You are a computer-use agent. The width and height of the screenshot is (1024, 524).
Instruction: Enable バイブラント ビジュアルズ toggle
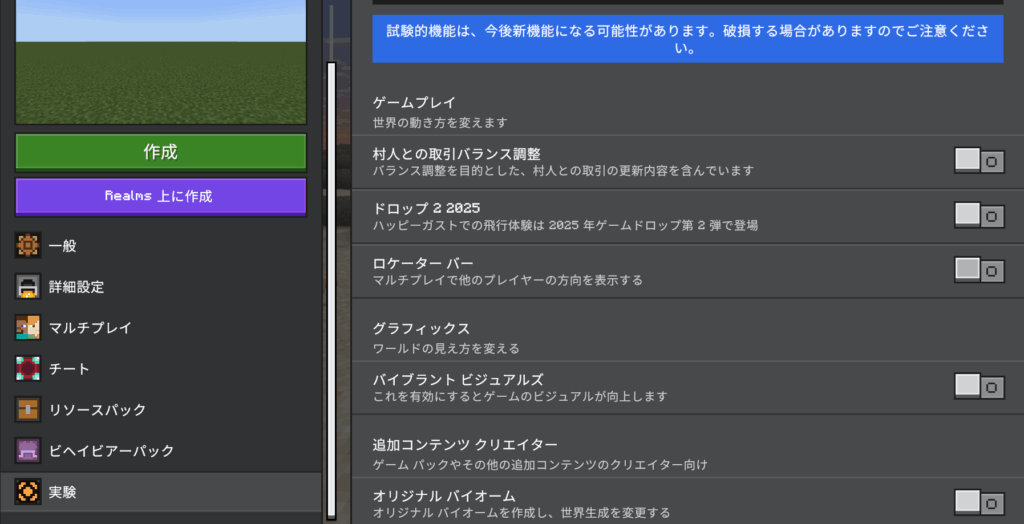tap(979, 386)
